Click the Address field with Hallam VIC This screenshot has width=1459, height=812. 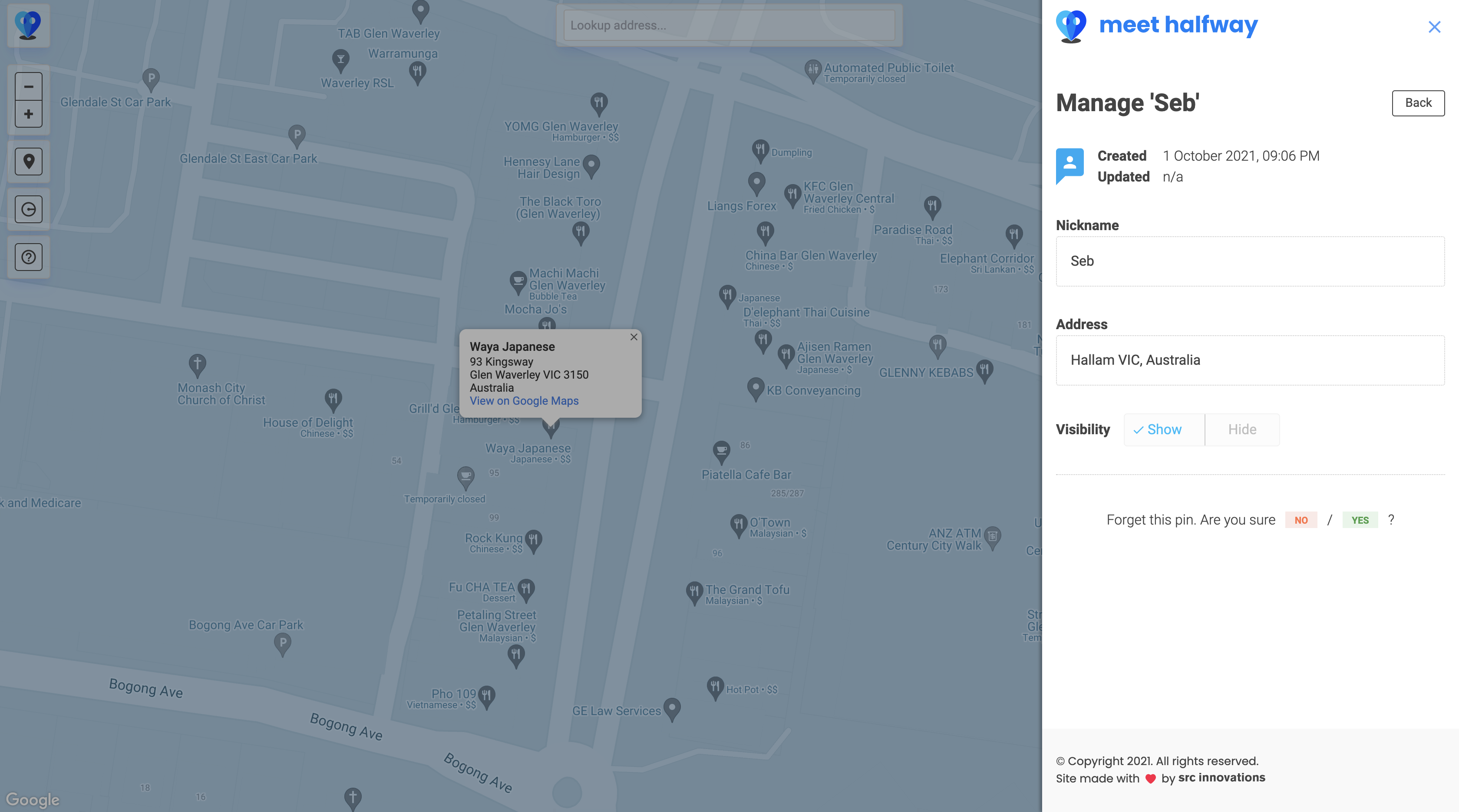[1249, 360]
